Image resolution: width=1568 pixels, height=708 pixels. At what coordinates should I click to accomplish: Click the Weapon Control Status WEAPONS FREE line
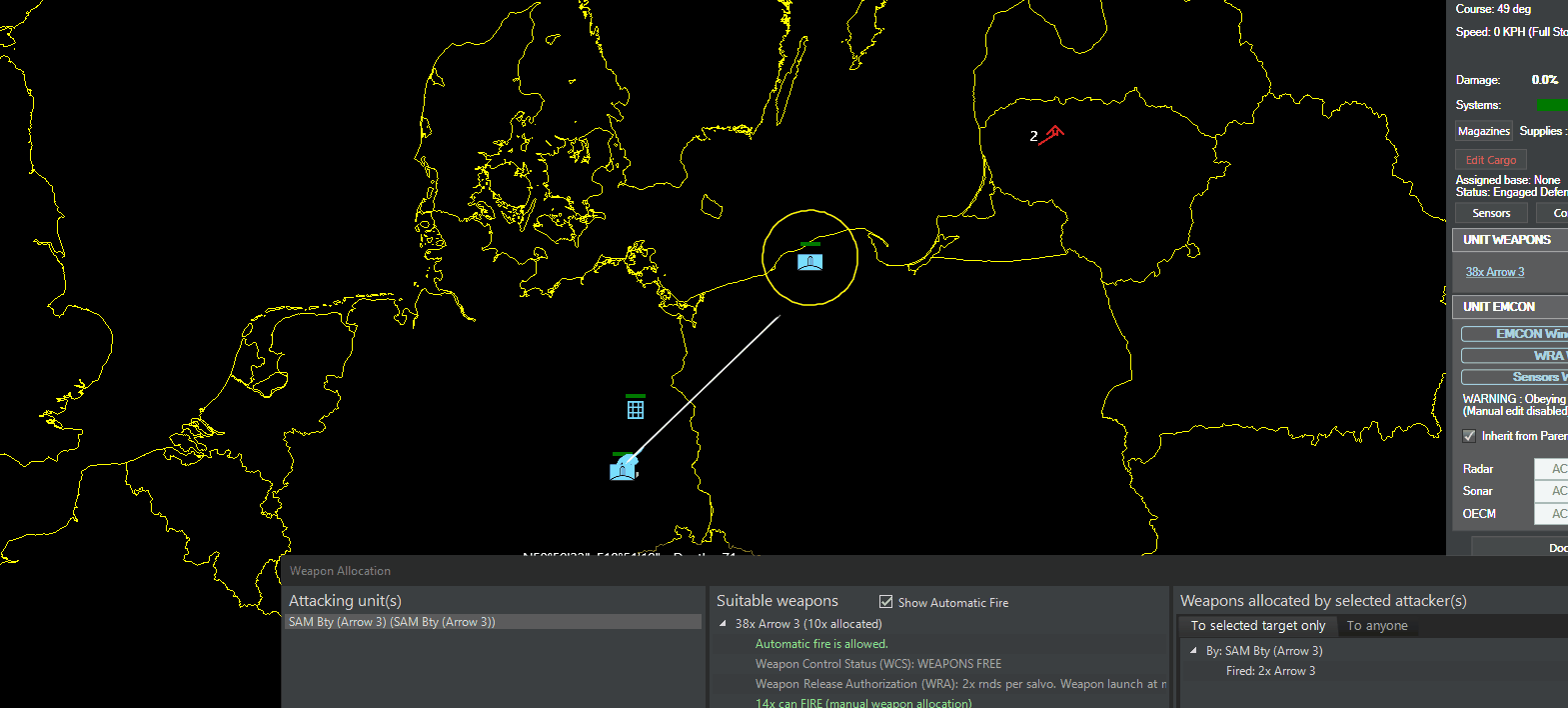[878, 664]
